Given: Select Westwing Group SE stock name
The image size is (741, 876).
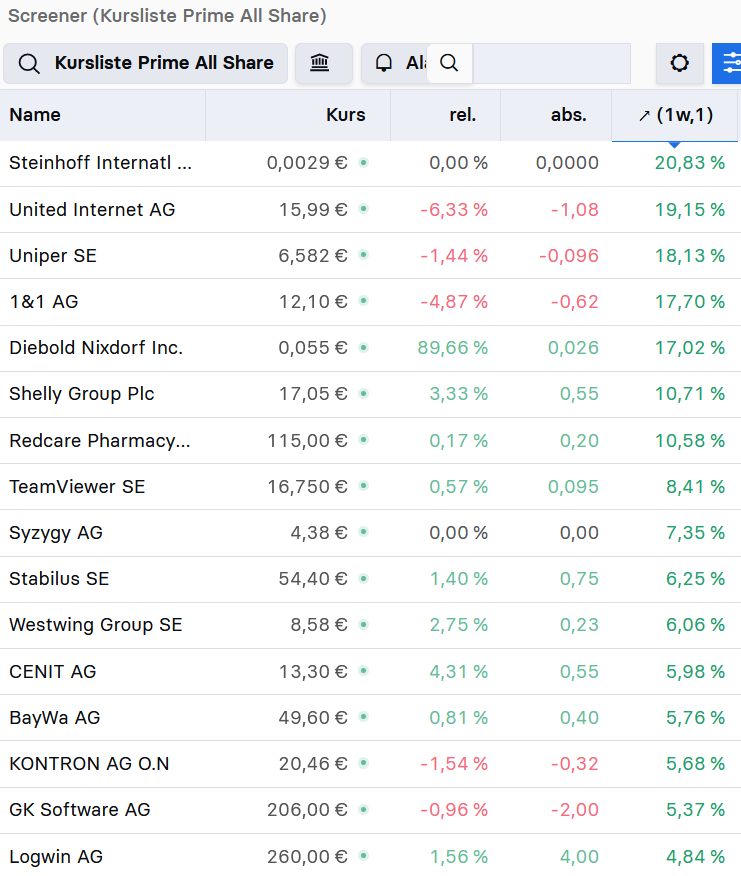Looking at the screenshot, I should pos(96,625).
